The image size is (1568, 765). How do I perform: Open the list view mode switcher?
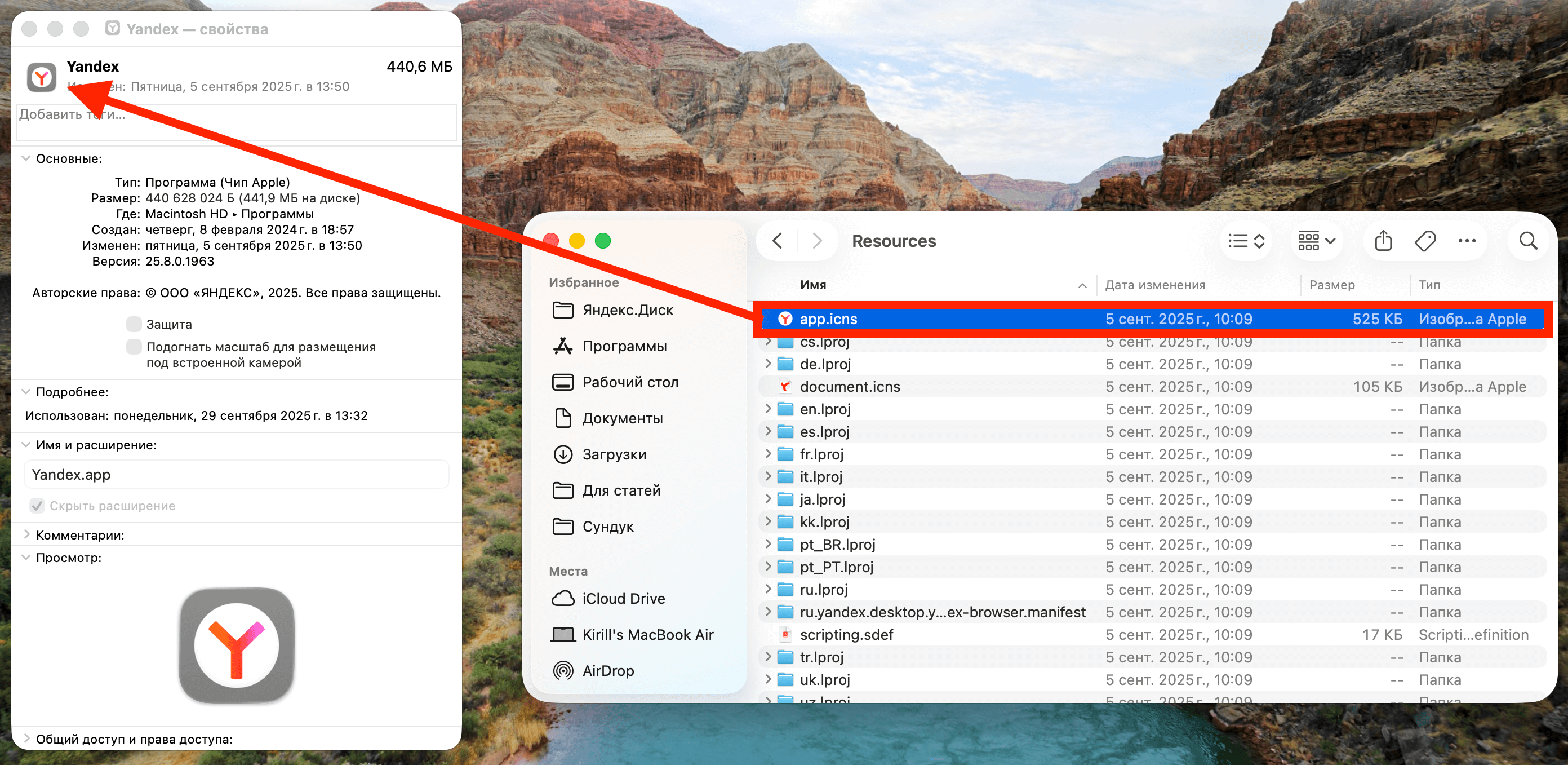pyautogui.click(x=1246, y=241)
